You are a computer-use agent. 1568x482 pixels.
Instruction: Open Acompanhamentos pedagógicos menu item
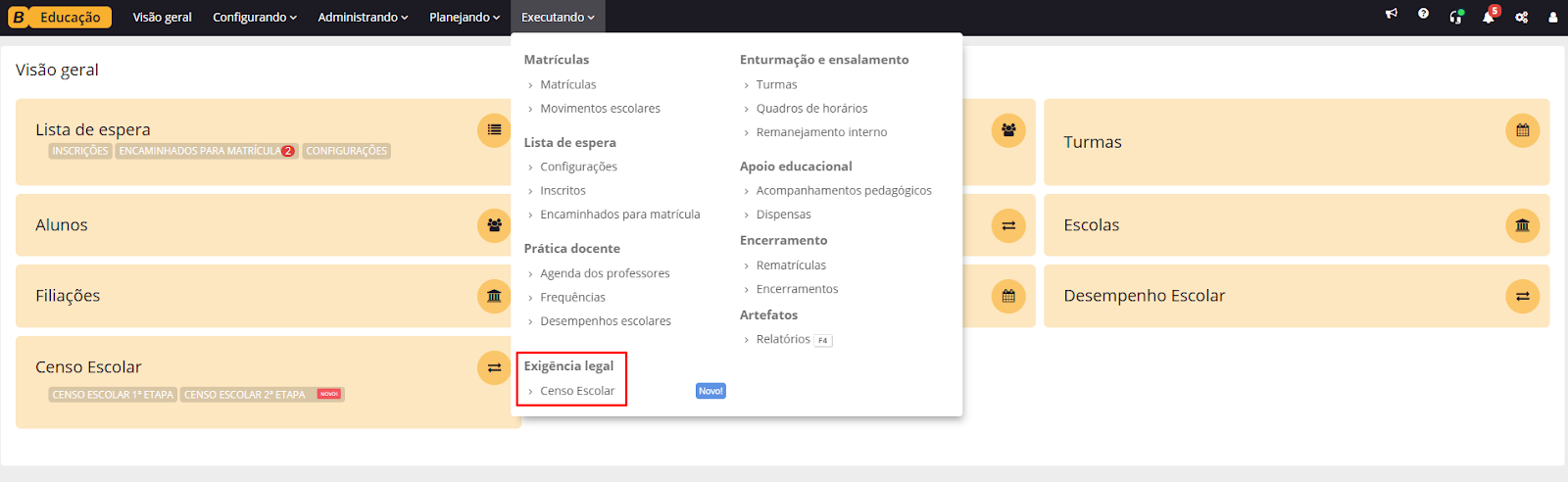pyautogui.click(x=844, y=191)
